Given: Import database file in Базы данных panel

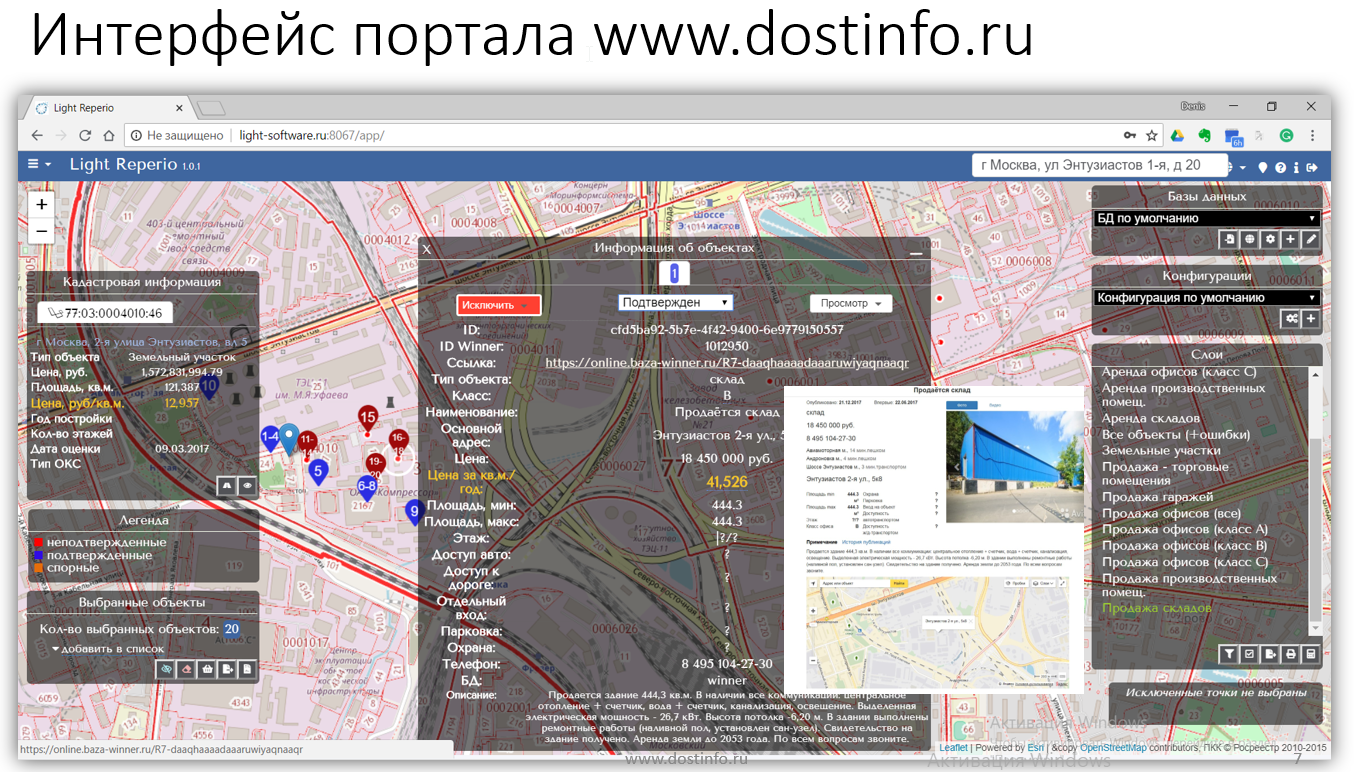Looking at the screenshot, I should [x=1229, y=240].
